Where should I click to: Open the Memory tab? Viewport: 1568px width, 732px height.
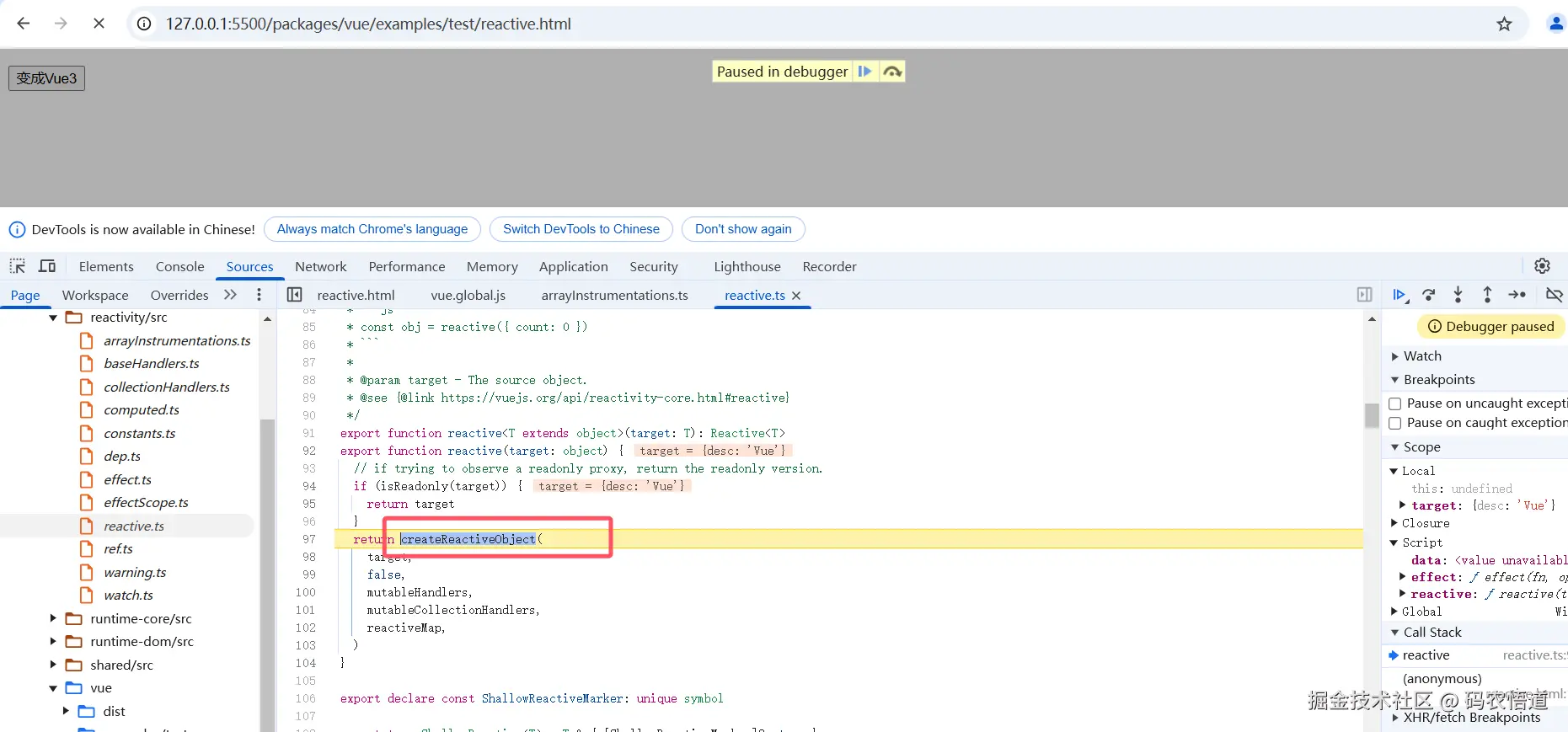pyautogui.click(x=492, y=266)
